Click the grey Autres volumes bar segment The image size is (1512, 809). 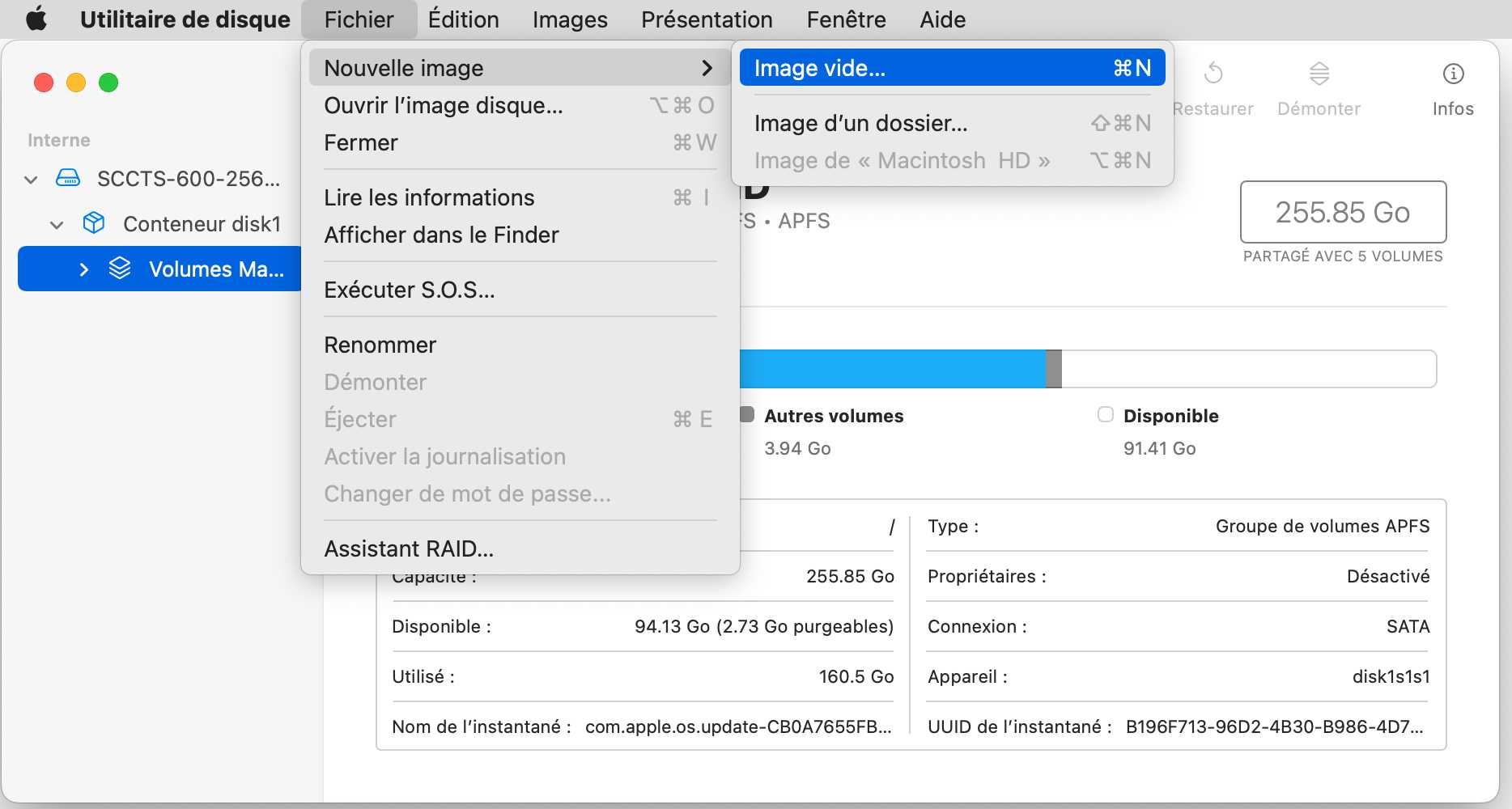[1053, 369]
